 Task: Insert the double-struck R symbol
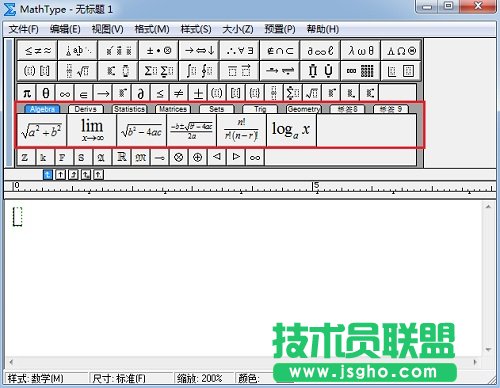click(122, 157)
